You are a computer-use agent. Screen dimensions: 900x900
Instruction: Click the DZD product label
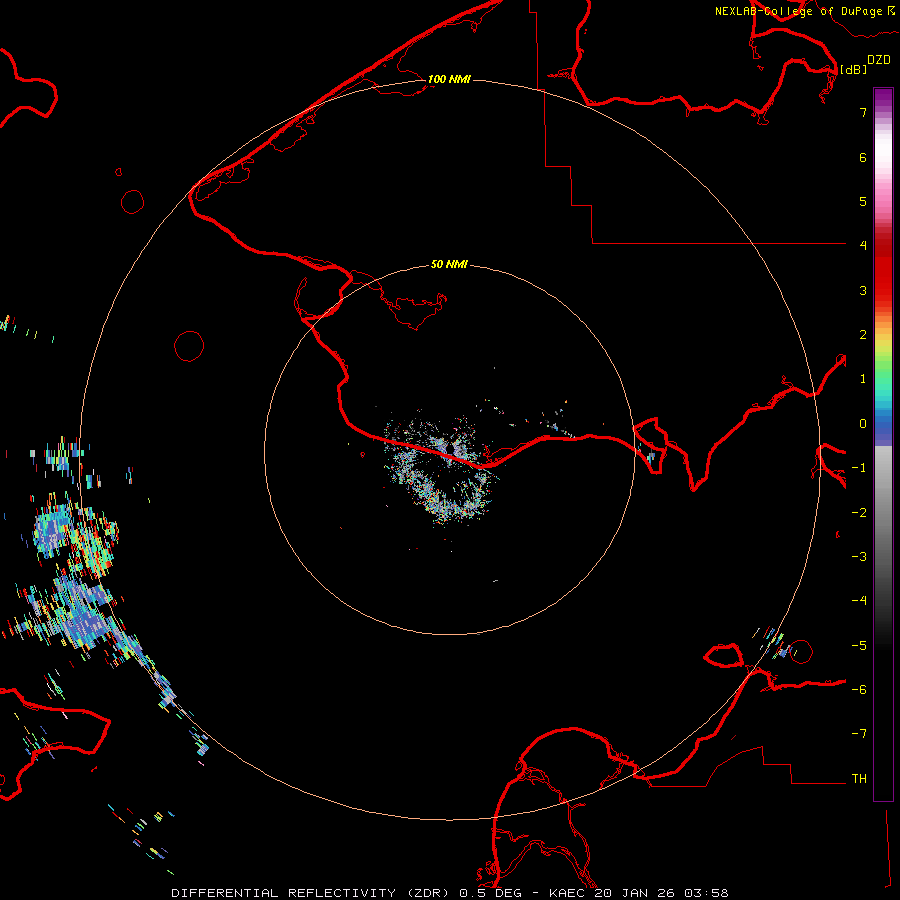[x=879, y=59]
